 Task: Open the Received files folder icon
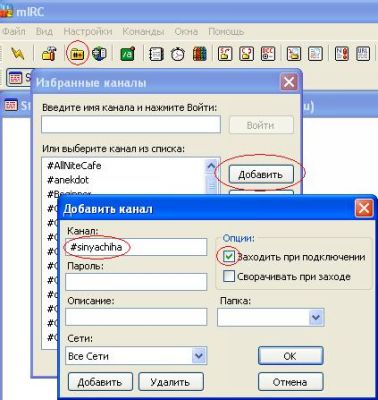coord(294,54)
